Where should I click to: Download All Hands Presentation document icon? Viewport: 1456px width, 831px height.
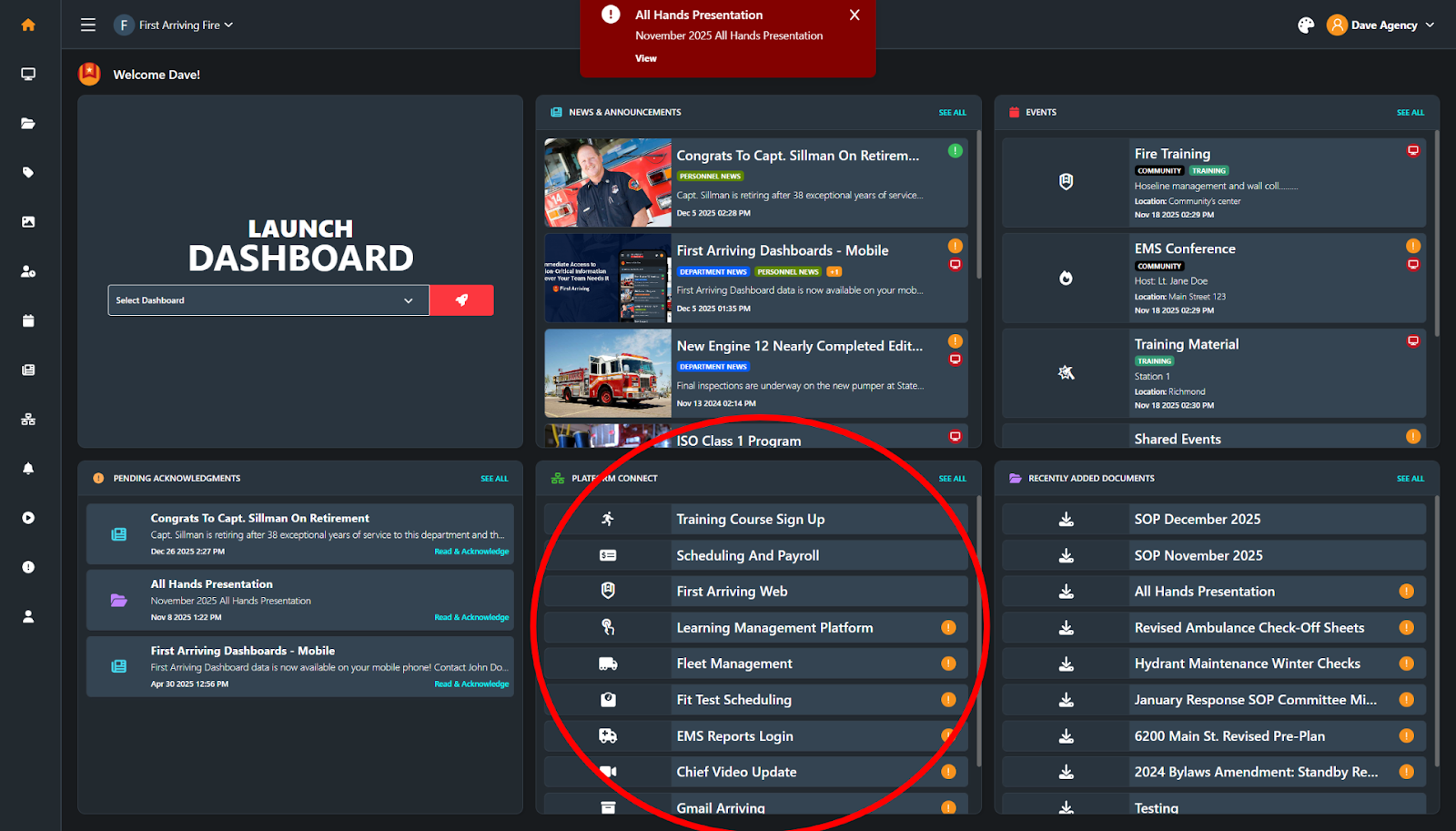(x=1067, y=592)
